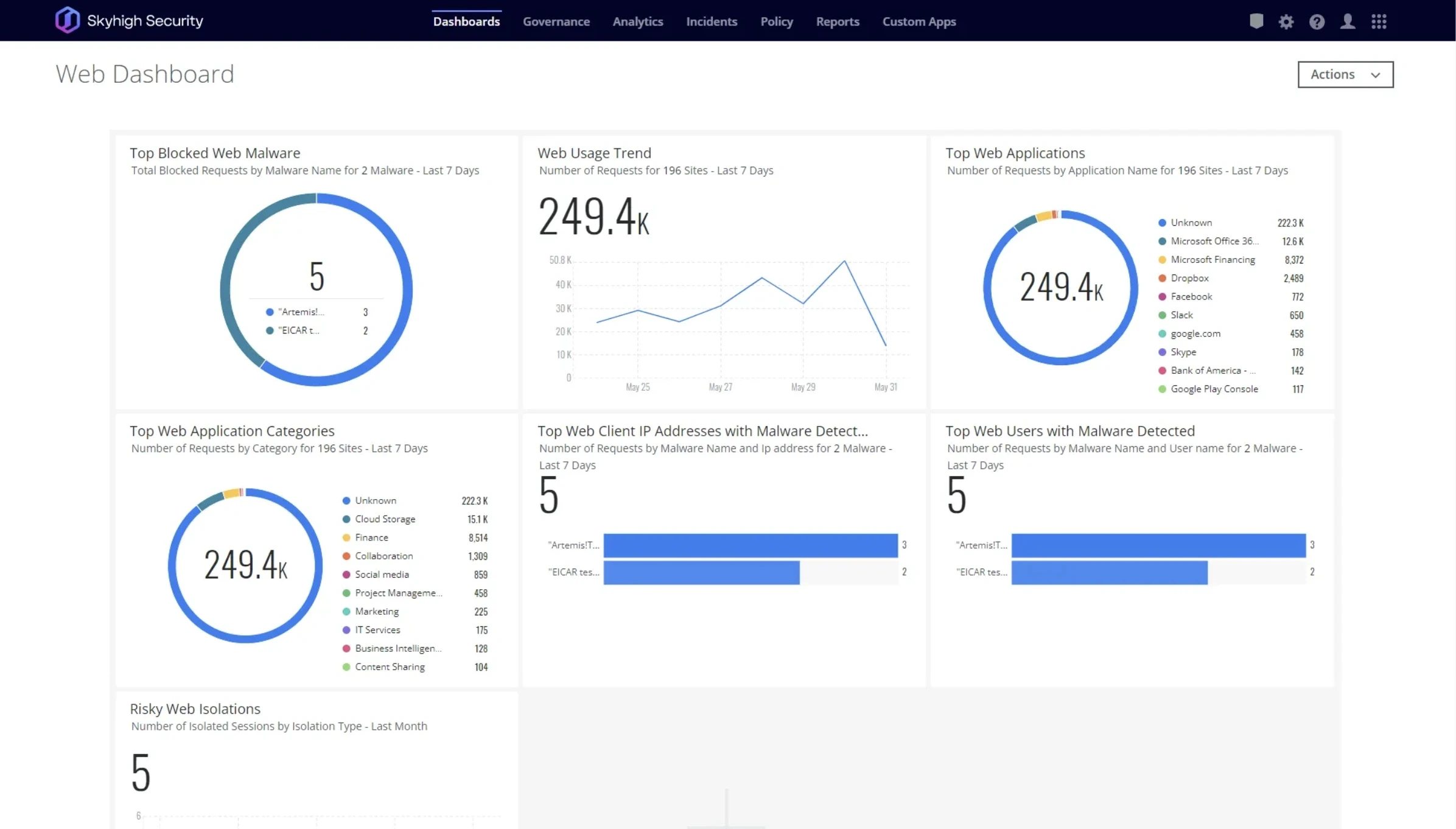The height and width of the screenshot is (829, 1456).
Task: Open the Actions dropdown
Action: 1345,74
